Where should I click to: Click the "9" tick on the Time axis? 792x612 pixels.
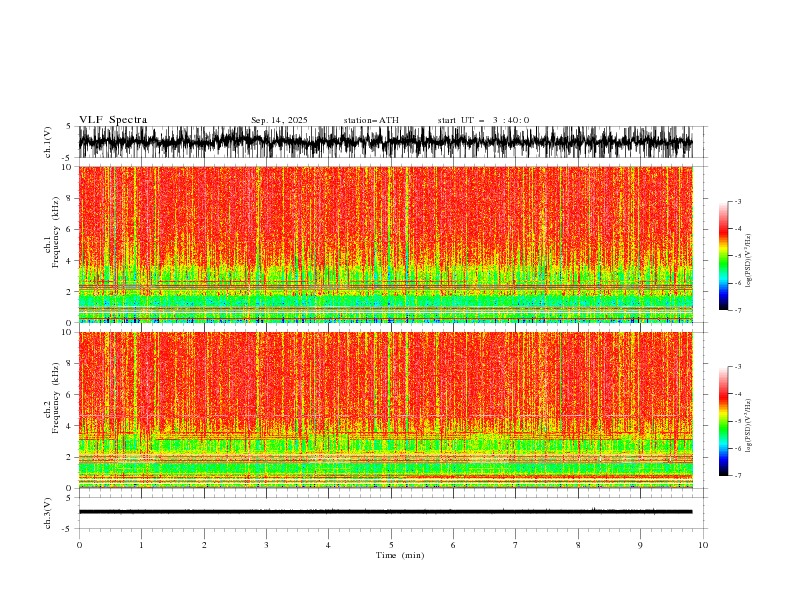[640, 545]
